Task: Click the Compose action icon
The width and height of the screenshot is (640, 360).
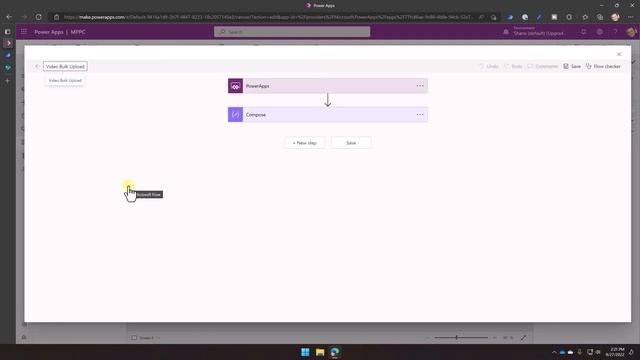Action: coord(235,115)
